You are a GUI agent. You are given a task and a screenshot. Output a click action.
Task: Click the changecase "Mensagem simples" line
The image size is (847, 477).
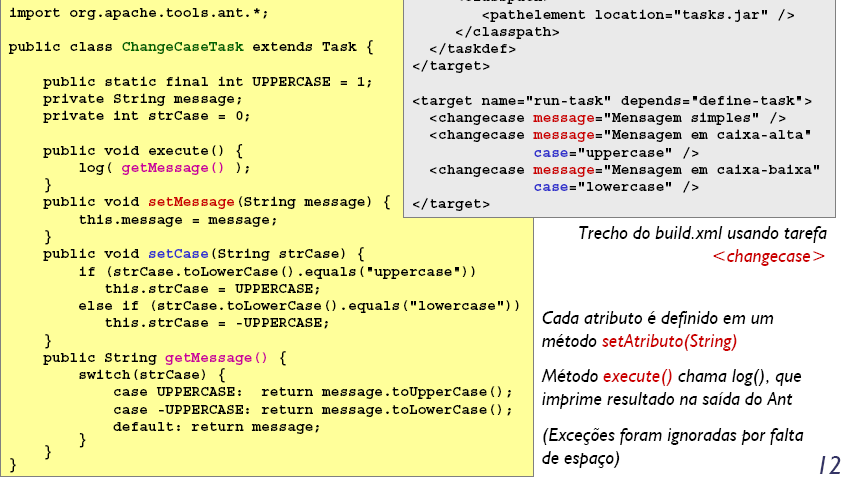tap(608, 118)
